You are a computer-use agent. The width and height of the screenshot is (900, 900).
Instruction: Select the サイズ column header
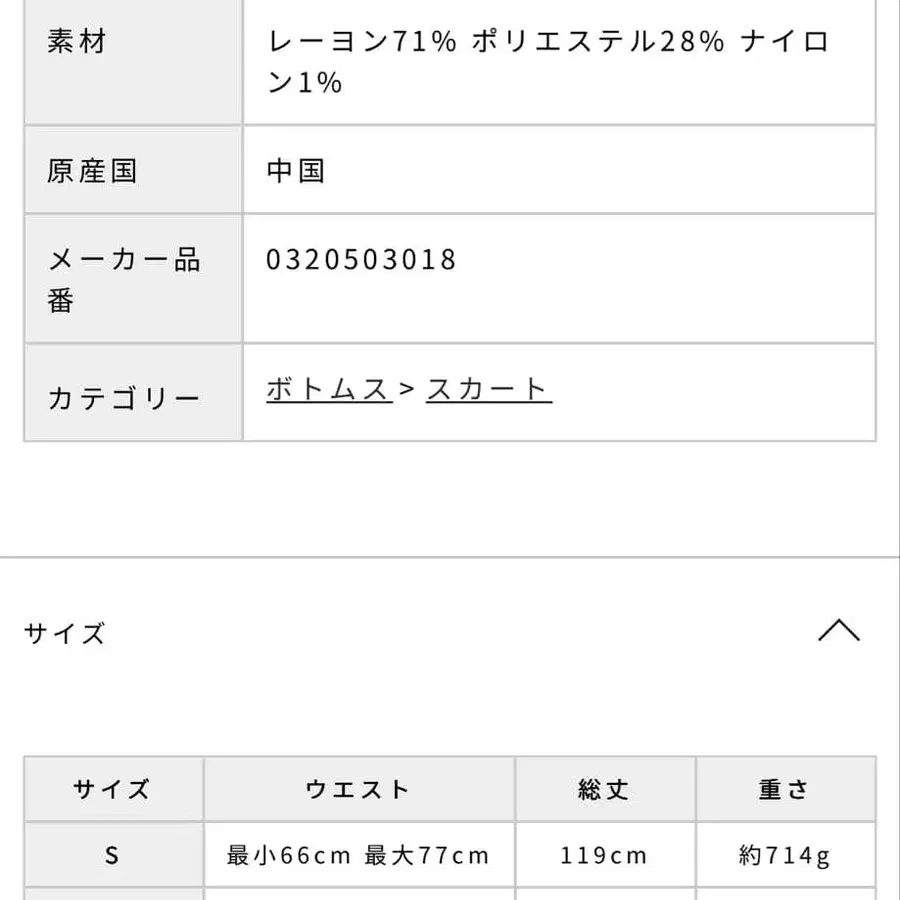point(111,789)
